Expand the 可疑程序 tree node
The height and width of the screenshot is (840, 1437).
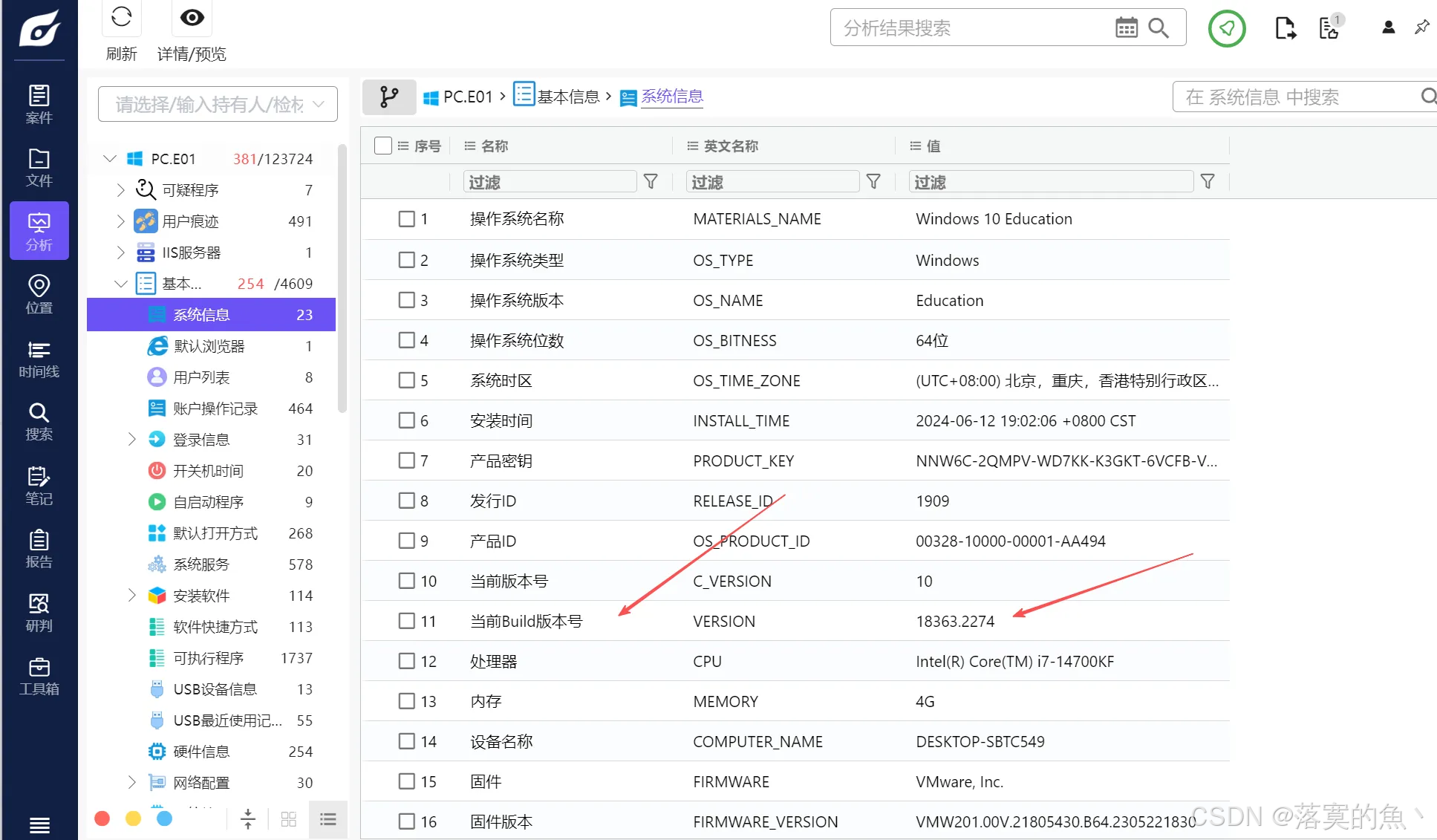120,190
